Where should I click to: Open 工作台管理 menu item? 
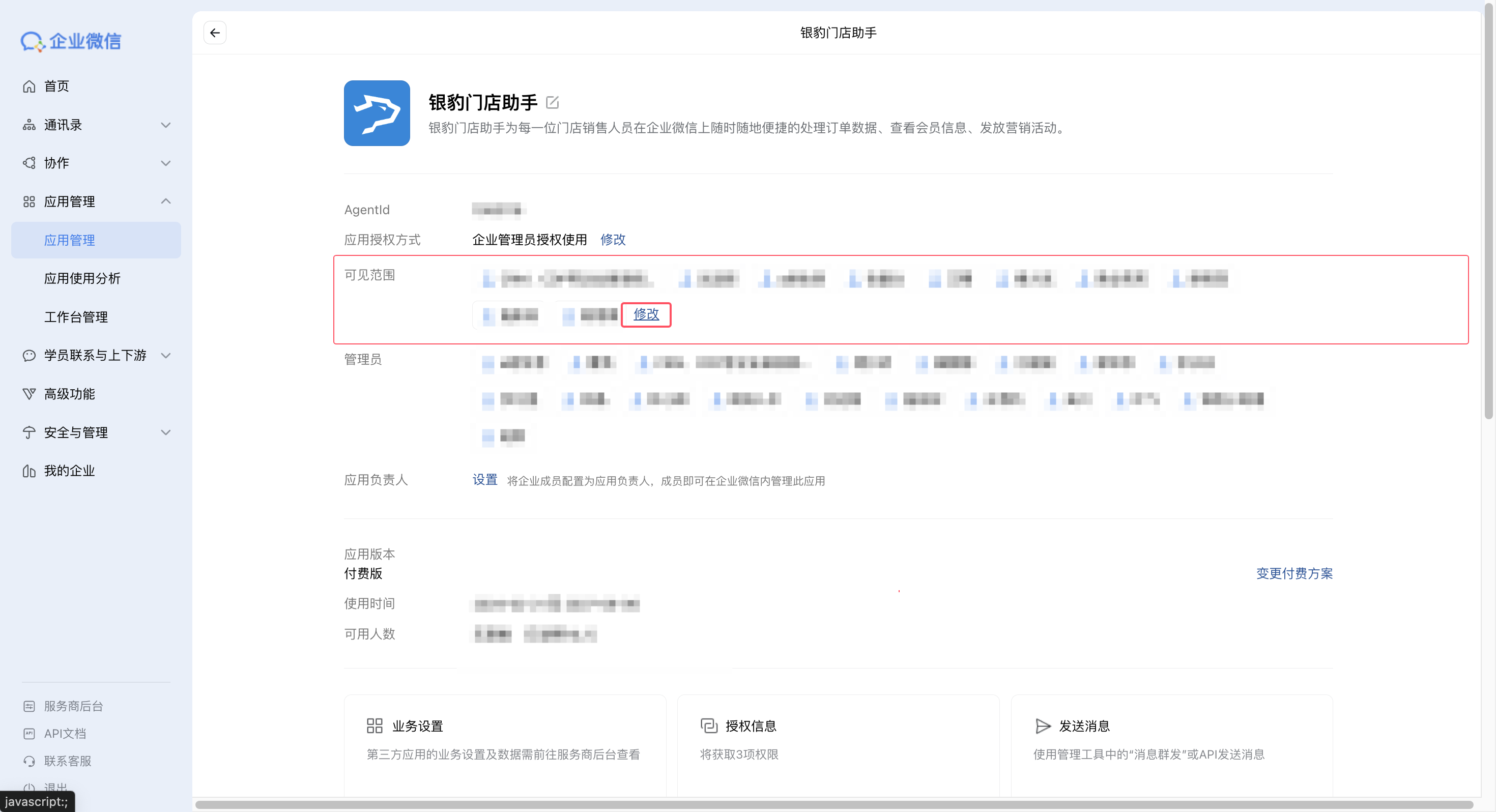(x=76, y=317)
